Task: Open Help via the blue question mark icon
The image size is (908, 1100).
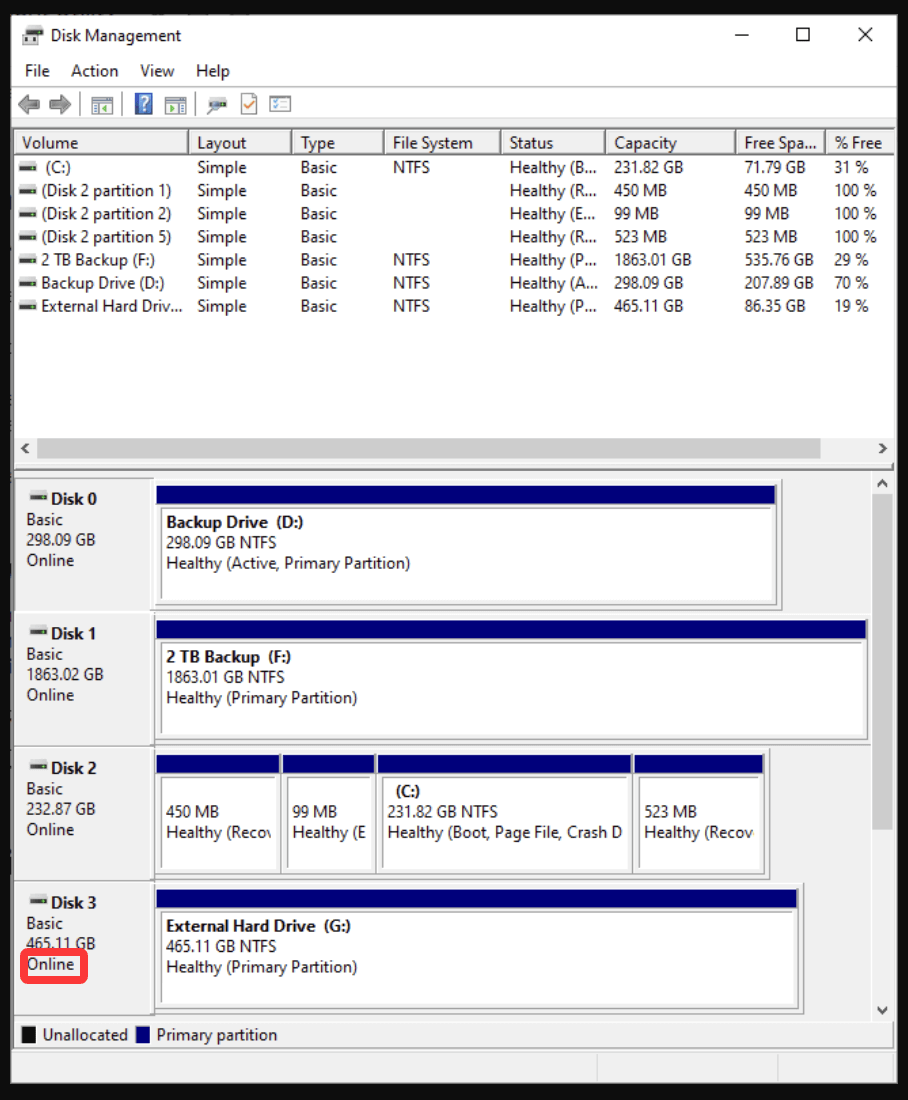Action: click(143, 104)
